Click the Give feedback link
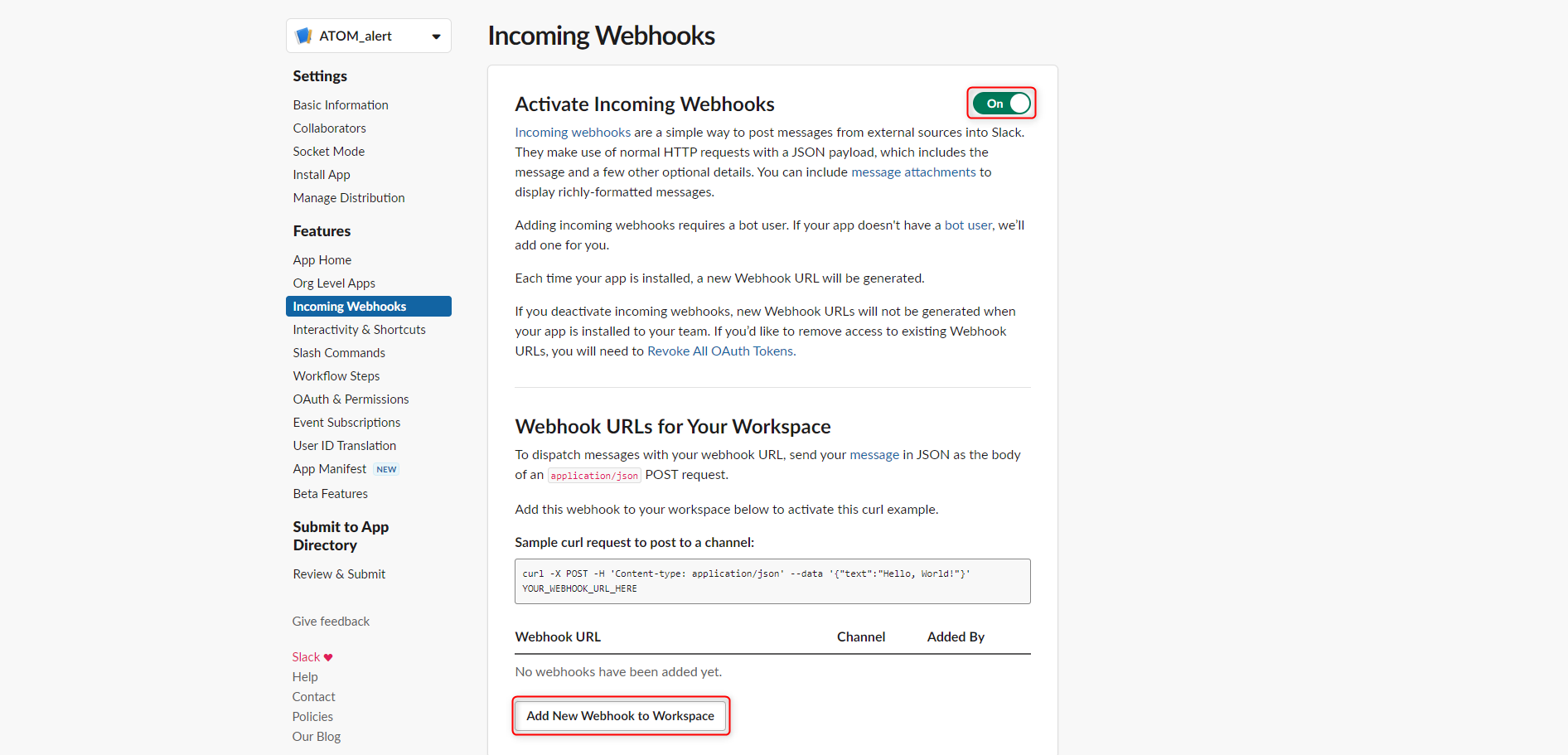The height and width of the screenshot is (755, 1568). pyautogui.click(x=331, y=622)
